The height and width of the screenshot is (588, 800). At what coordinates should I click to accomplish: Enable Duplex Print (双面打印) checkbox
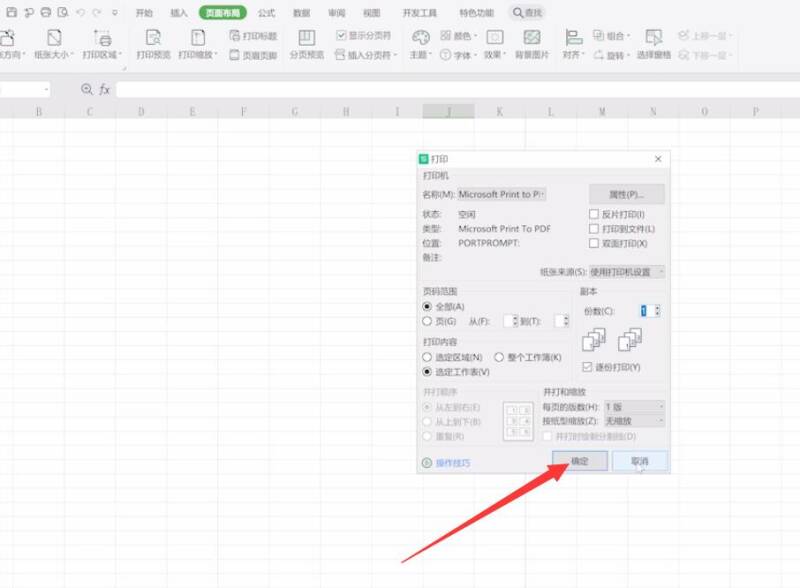(594, 243)
